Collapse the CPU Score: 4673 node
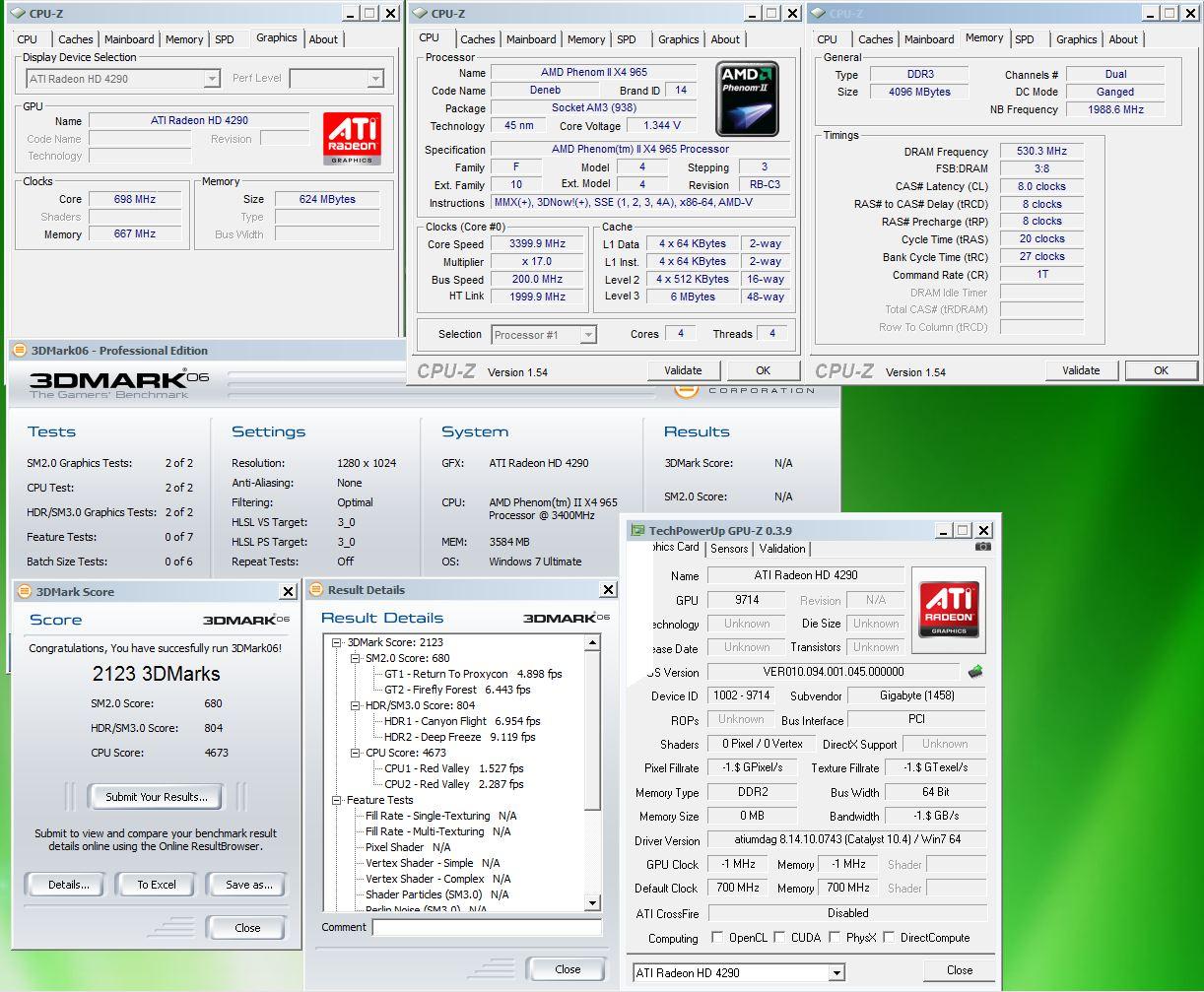 click(356, 753)
